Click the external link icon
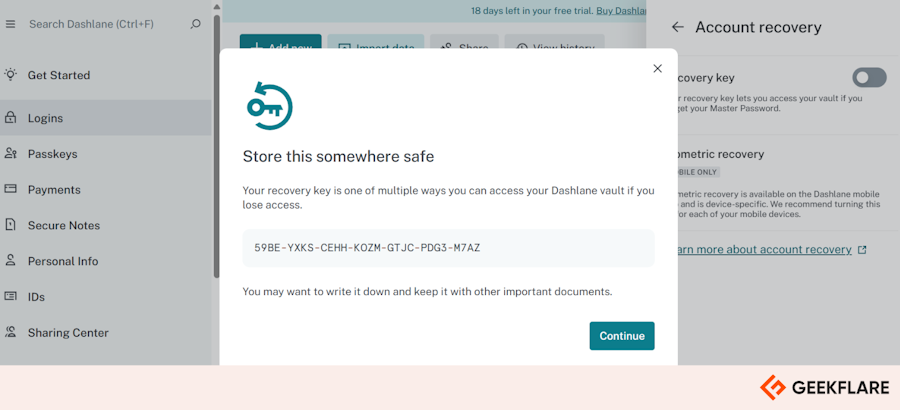900x410 pixels. coord(862,250)
